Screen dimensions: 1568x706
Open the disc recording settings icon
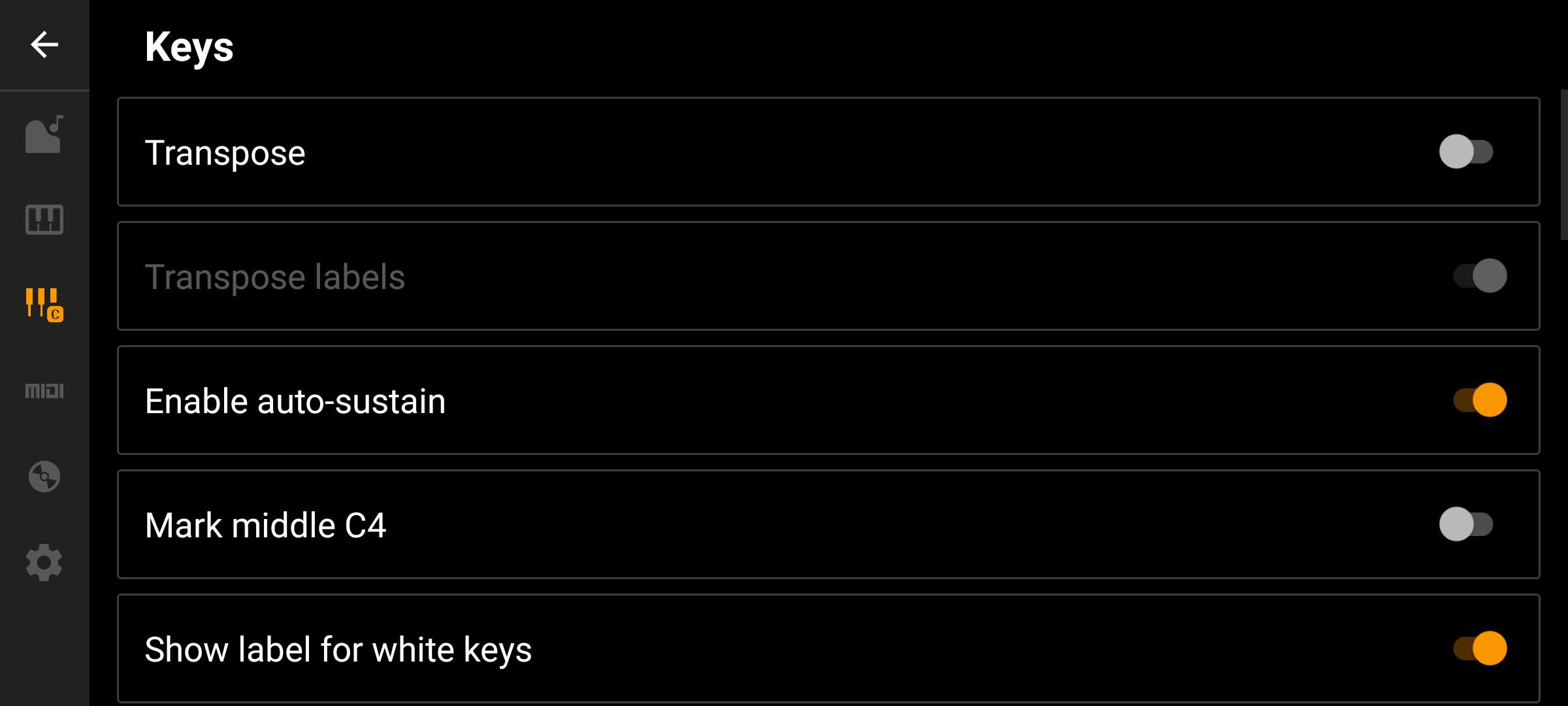click(x=44, y=477)
